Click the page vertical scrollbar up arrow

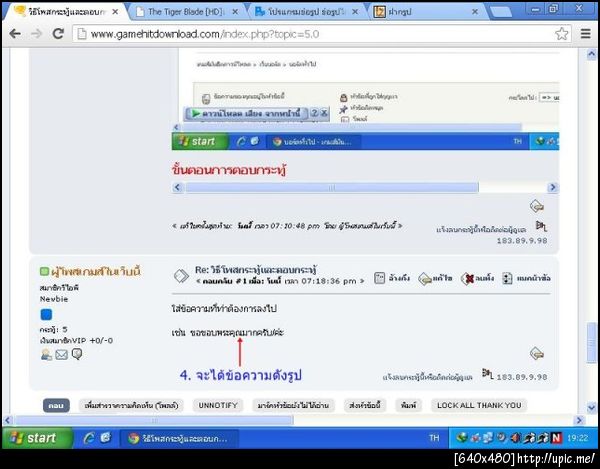591,55
